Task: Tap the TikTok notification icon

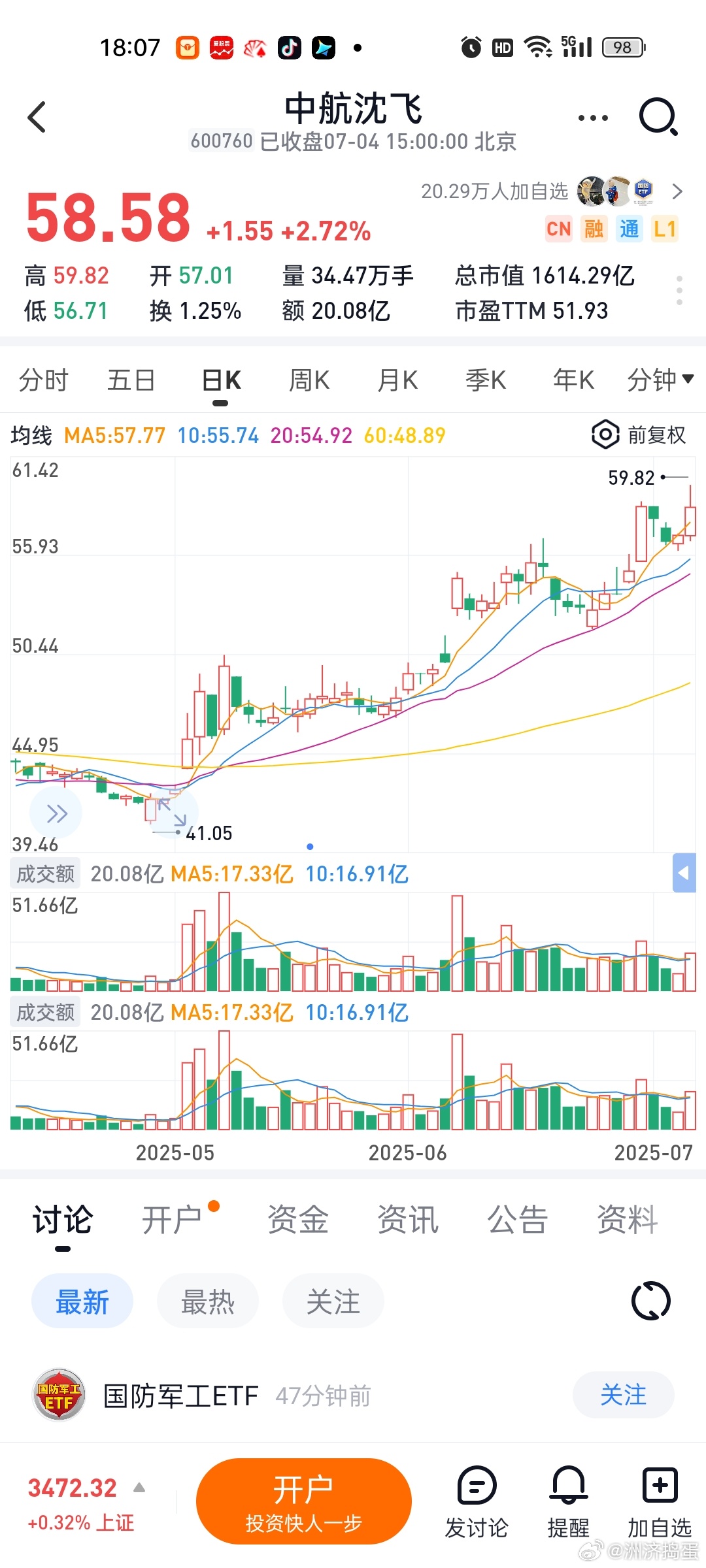Action: 290,47
